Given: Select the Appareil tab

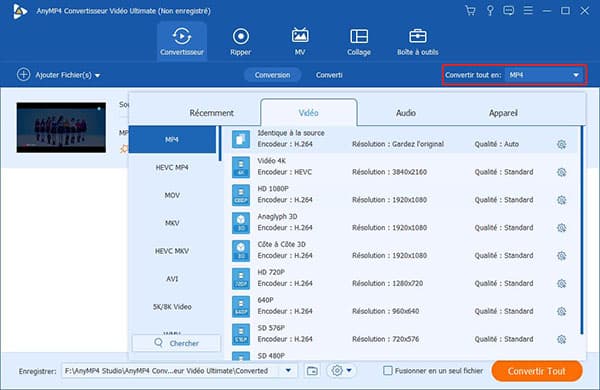Looking at the screenshot, I should [503, 113].
